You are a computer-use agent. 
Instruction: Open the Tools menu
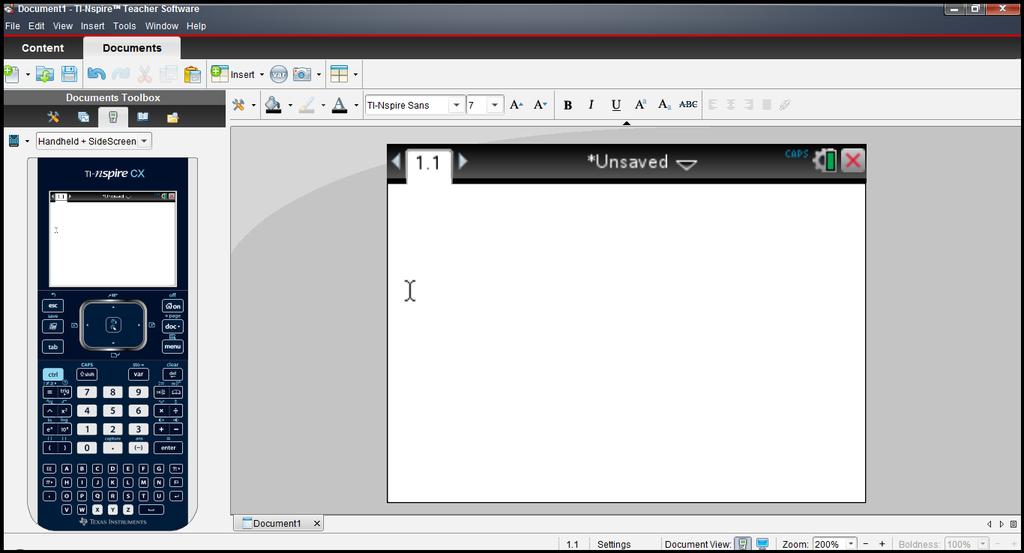124,26
